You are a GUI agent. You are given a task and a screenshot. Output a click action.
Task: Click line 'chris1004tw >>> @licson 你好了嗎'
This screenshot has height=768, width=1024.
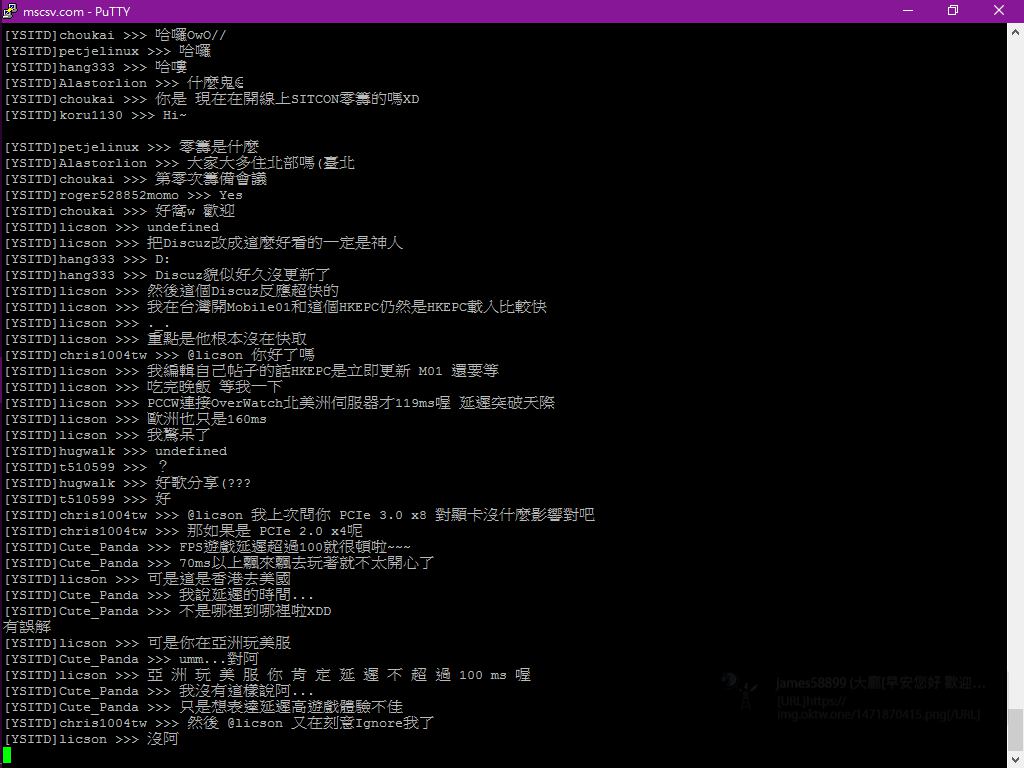pos(159,355)
